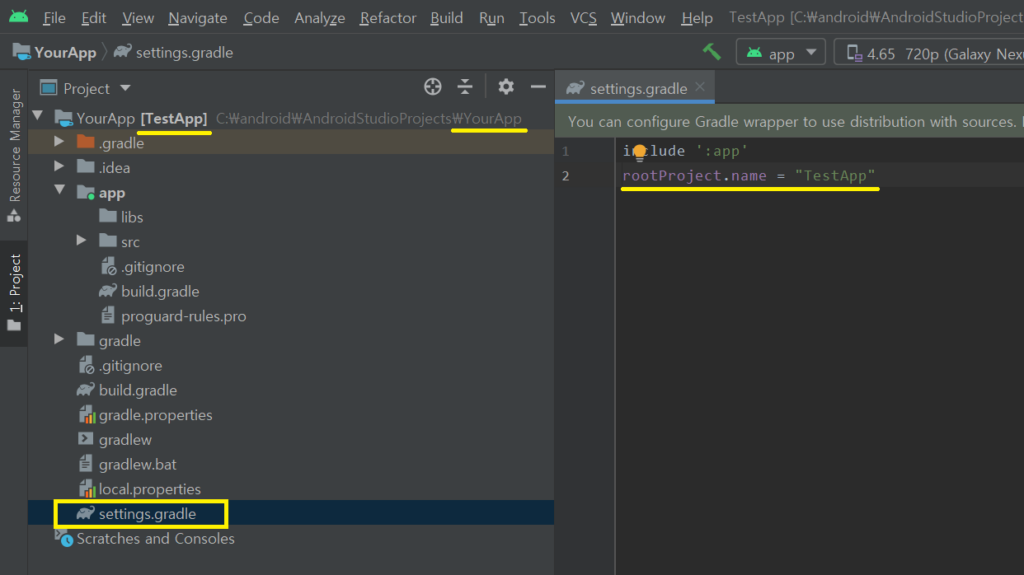Select the Galaxy Nexus device selector
The image size is (1024, 575).
tap(930, 53)
